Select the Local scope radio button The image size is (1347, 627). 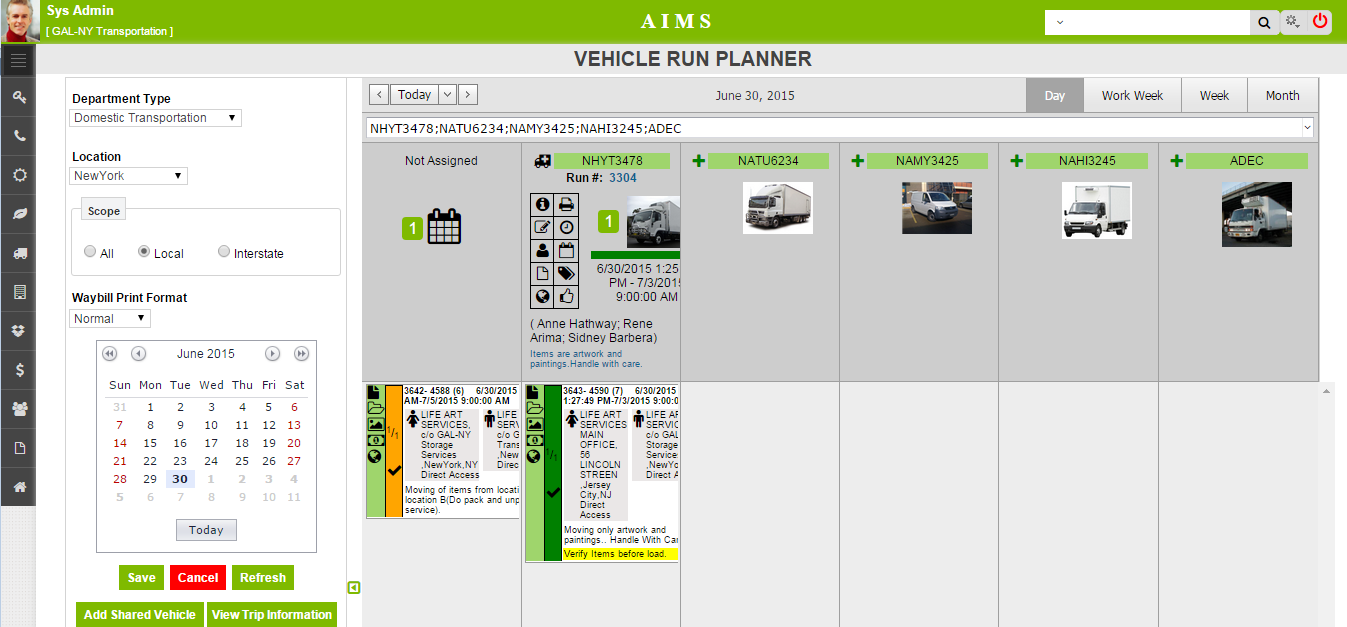coord(144,252)
